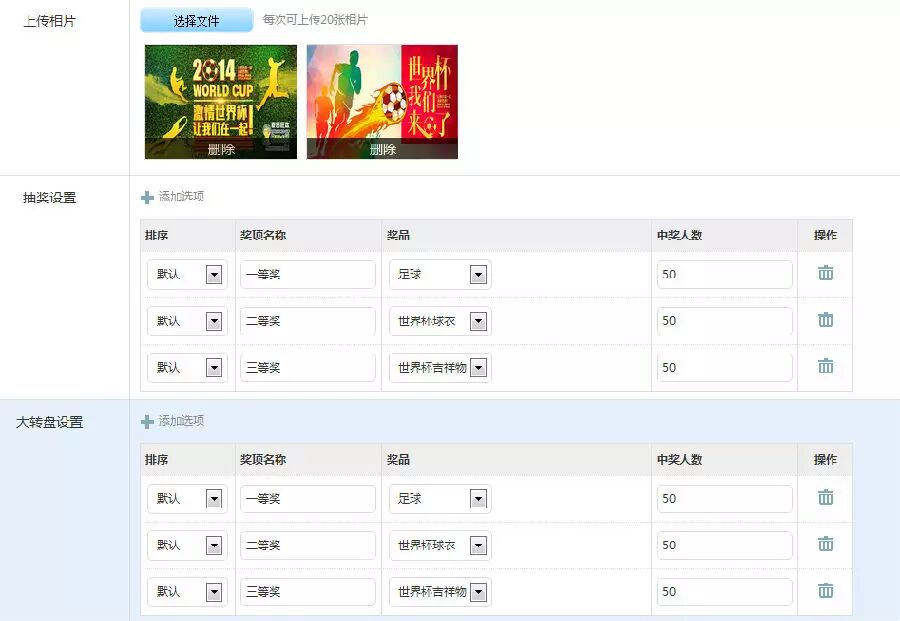Open 世界杯球衣 prize dropdown in 抽奖设置

(x=440, y=321)
